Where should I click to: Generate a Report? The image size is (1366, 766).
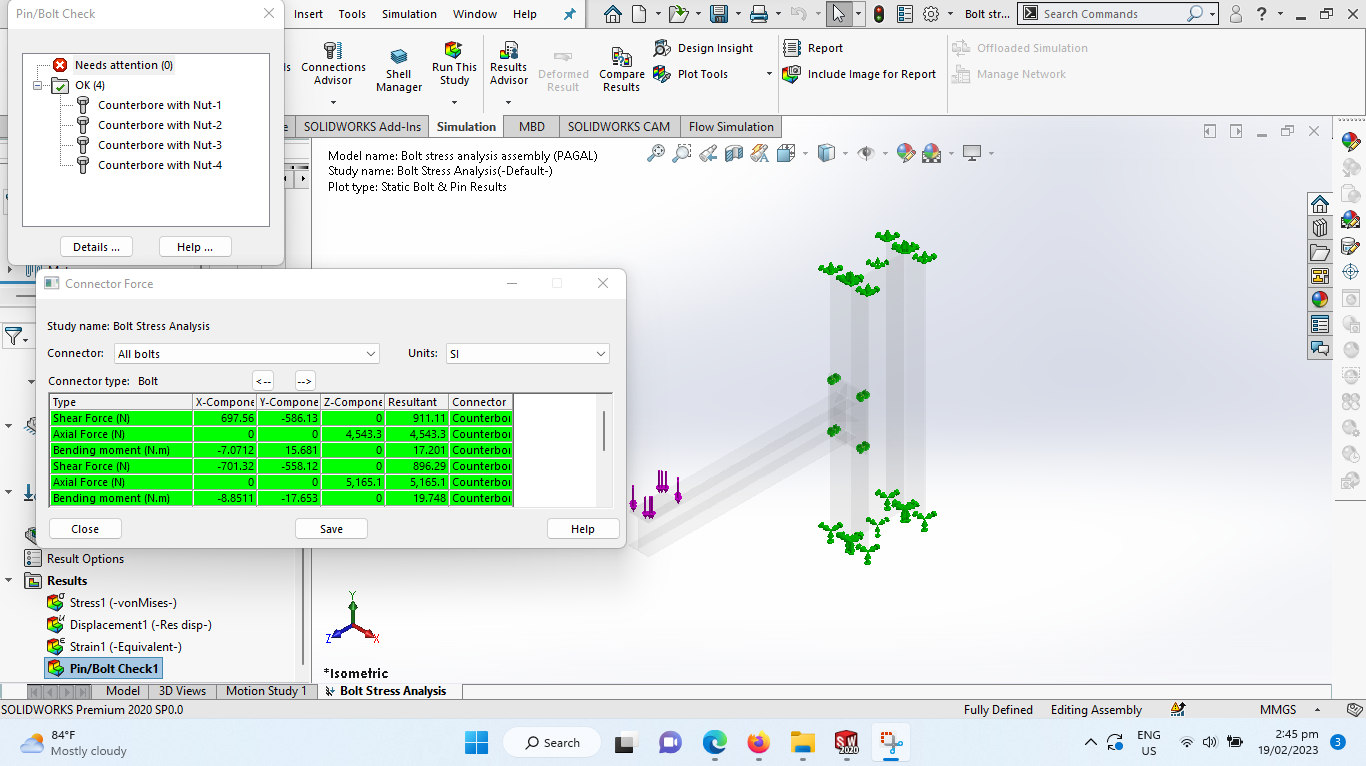pos(813,48)
